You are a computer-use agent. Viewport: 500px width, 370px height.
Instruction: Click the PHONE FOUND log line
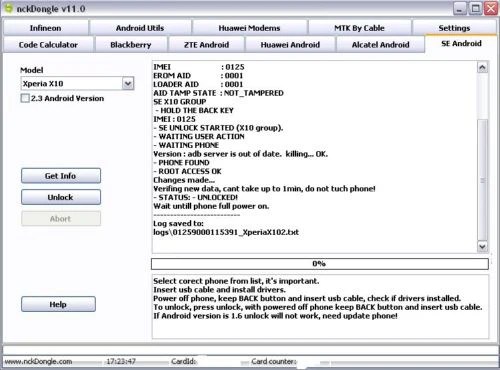pos(181,163)
